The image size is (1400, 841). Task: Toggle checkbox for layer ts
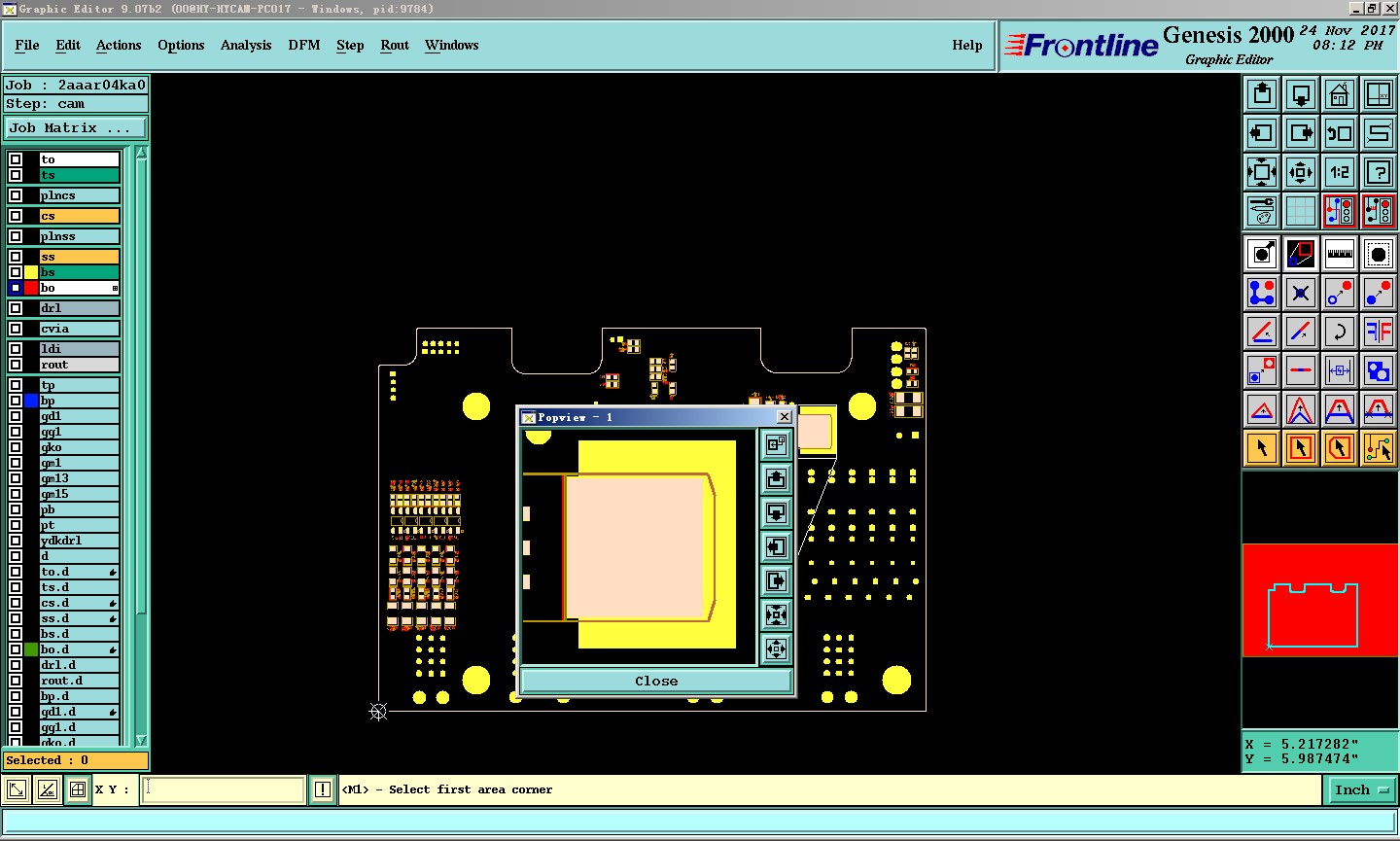tap(16, 175)
